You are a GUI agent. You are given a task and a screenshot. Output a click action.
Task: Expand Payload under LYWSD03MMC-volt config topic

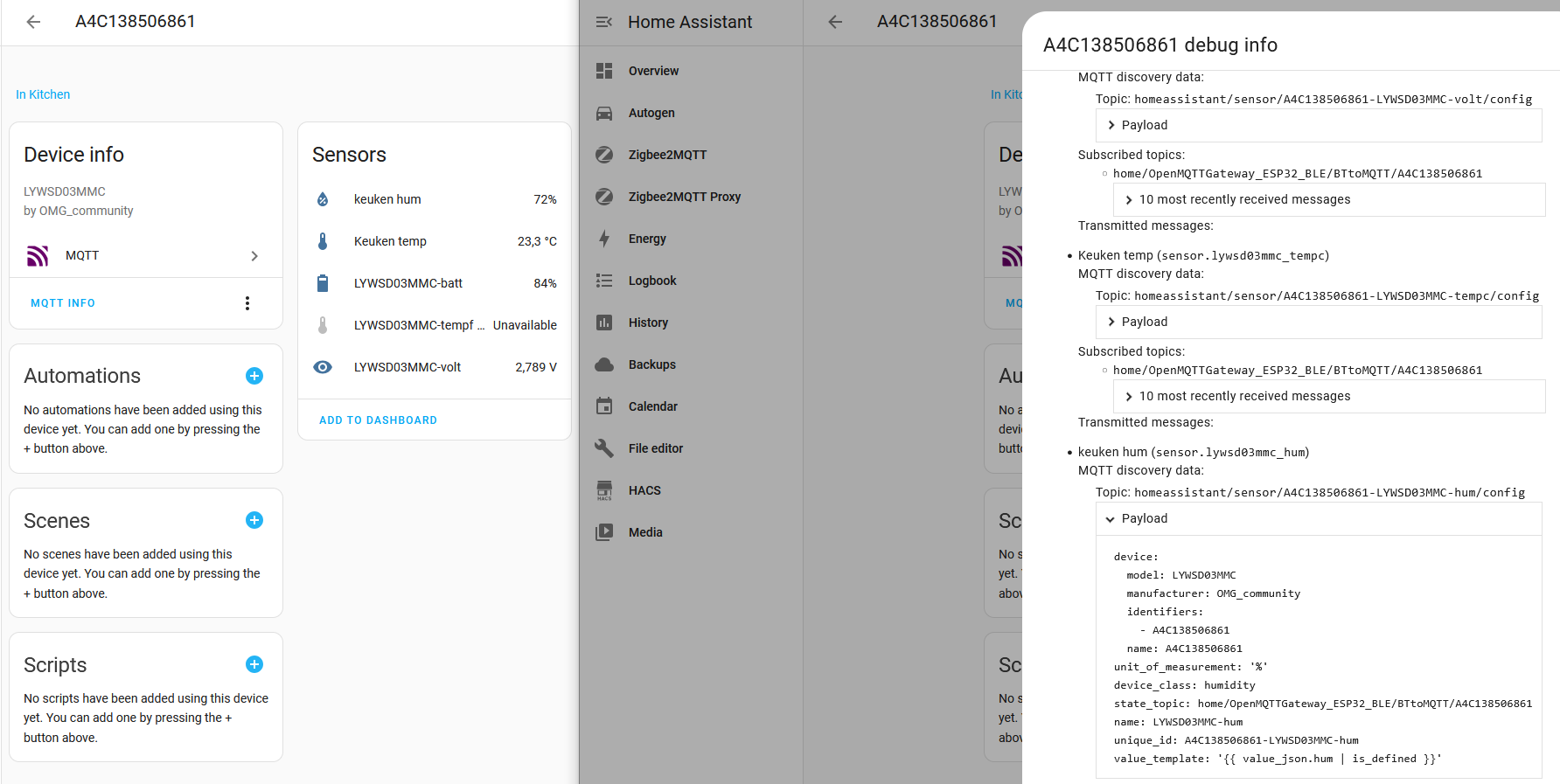pyautogui.click(x=1319, y=125)
